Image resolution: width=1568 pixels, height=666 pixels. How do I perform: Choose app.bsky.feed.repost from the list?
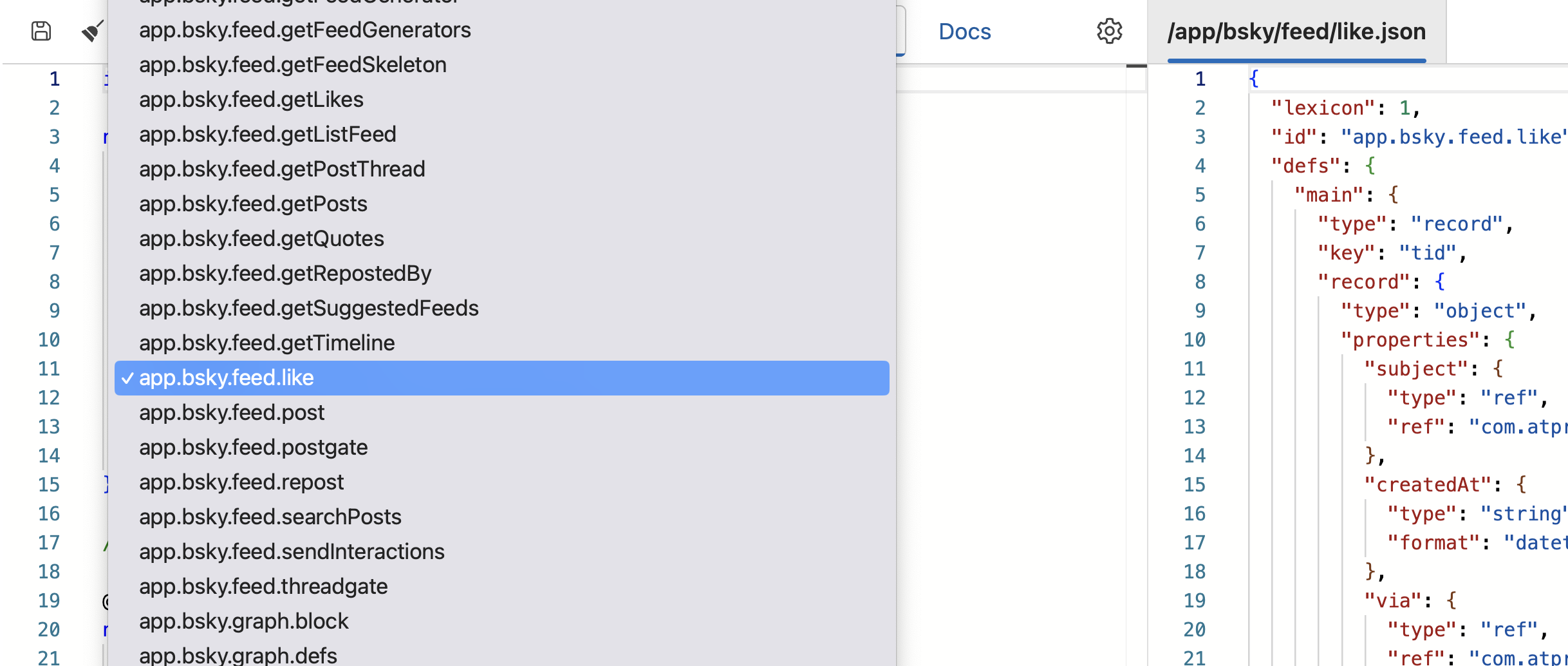241,482
